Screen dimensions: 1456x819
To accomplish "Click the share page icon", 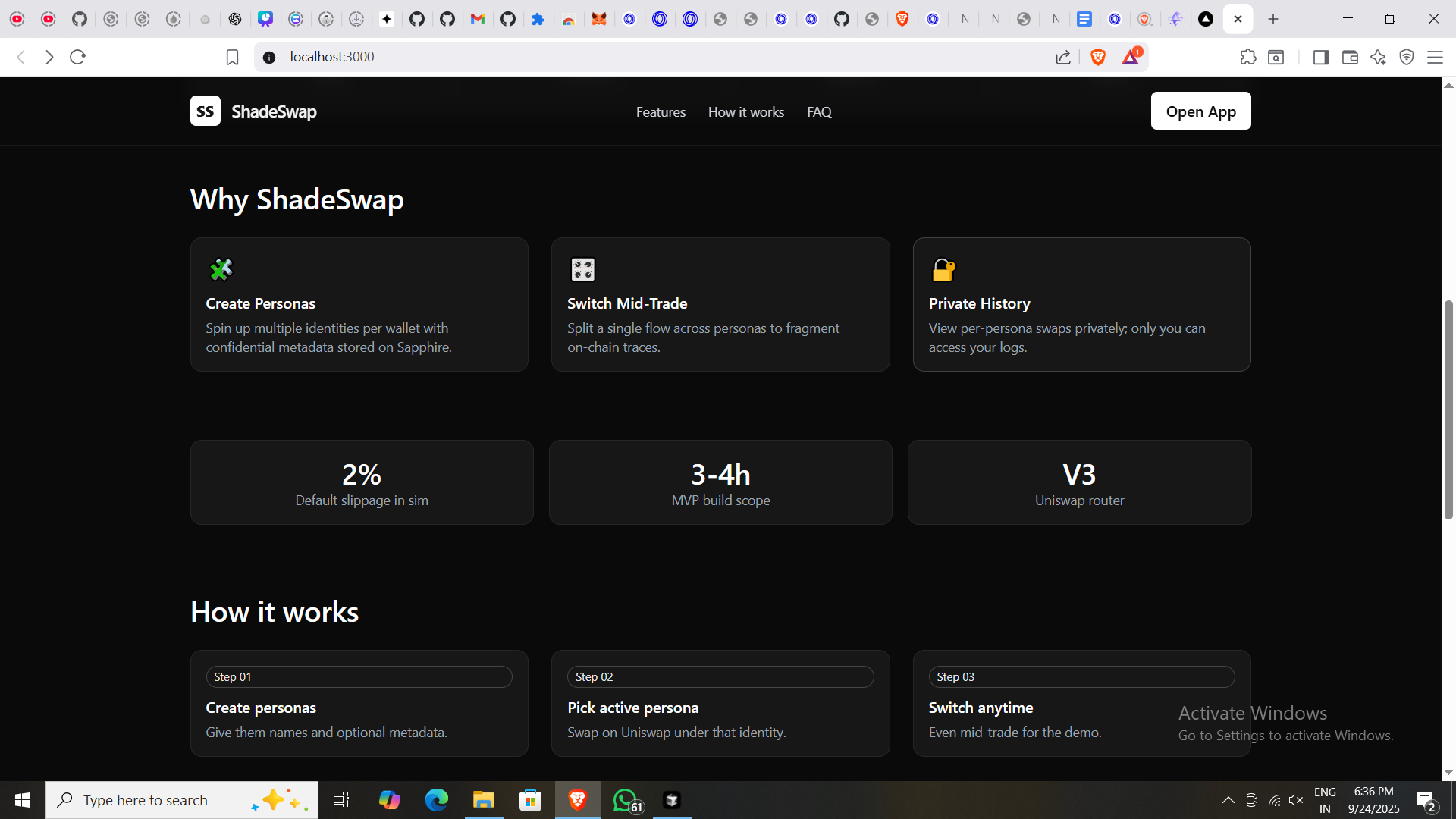I will [x=1063, y=57].
